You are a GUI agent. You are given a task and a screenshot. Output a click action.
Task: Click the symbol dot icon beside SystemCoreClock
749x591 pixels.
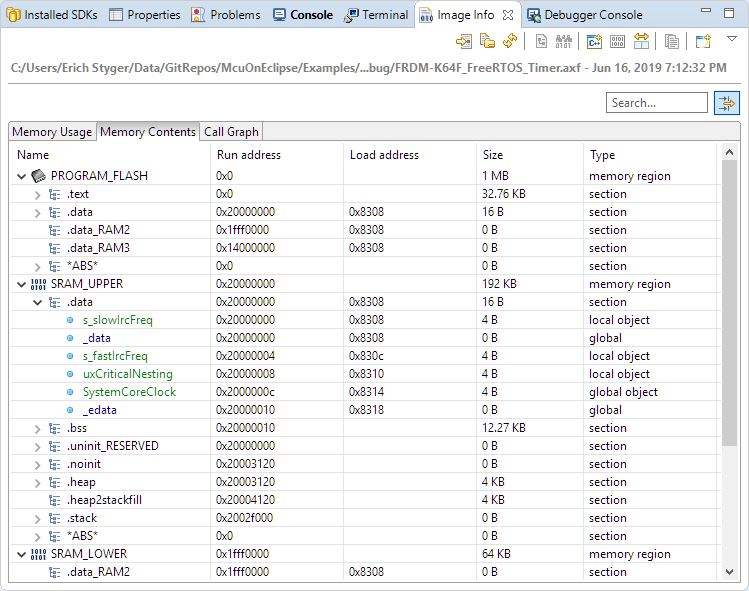tap(70, 392)
